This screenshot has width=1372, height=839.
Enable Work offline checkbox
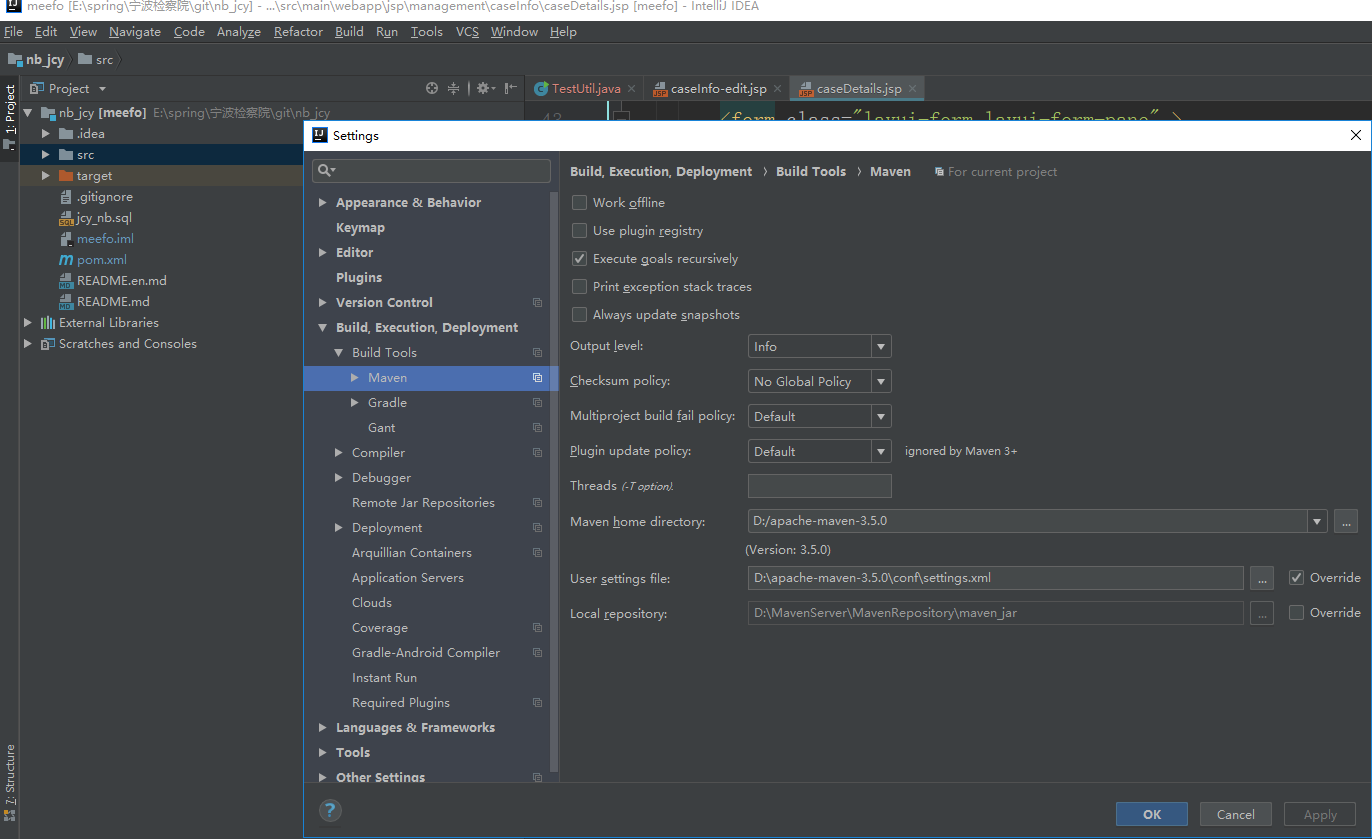[579, 202]
